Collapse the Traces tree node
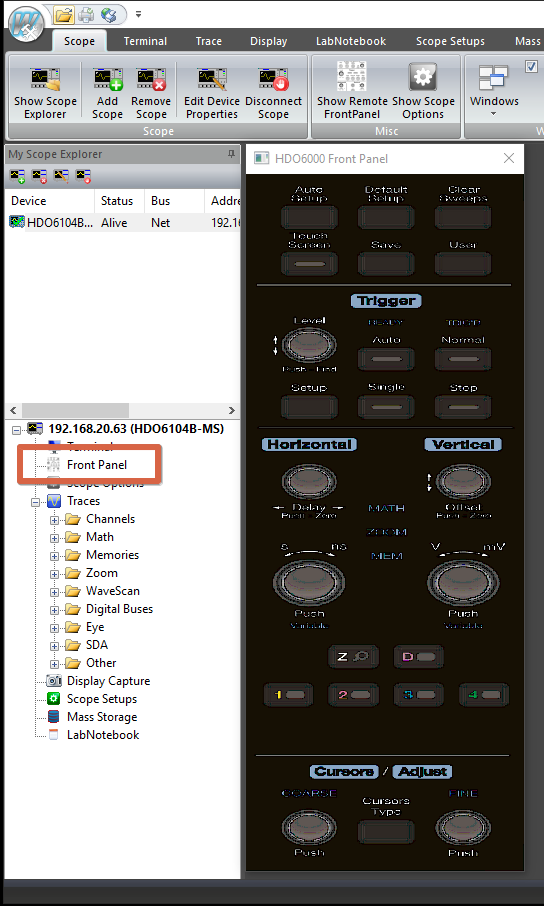The image size is (544, 906). pyautogui.click(x=35, y=502)
